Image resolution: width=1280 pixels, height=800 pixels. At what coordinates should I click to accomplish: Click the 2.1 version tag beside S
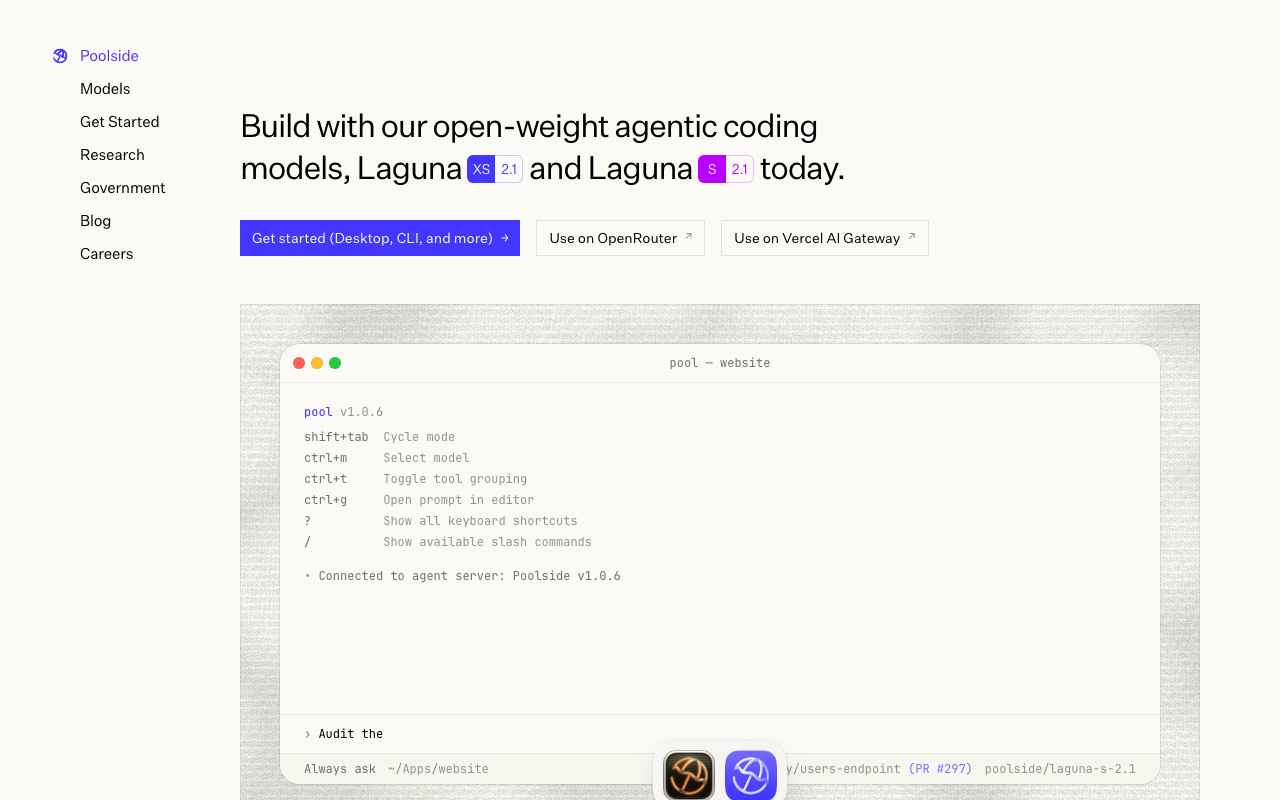click(x=740, y=169)
